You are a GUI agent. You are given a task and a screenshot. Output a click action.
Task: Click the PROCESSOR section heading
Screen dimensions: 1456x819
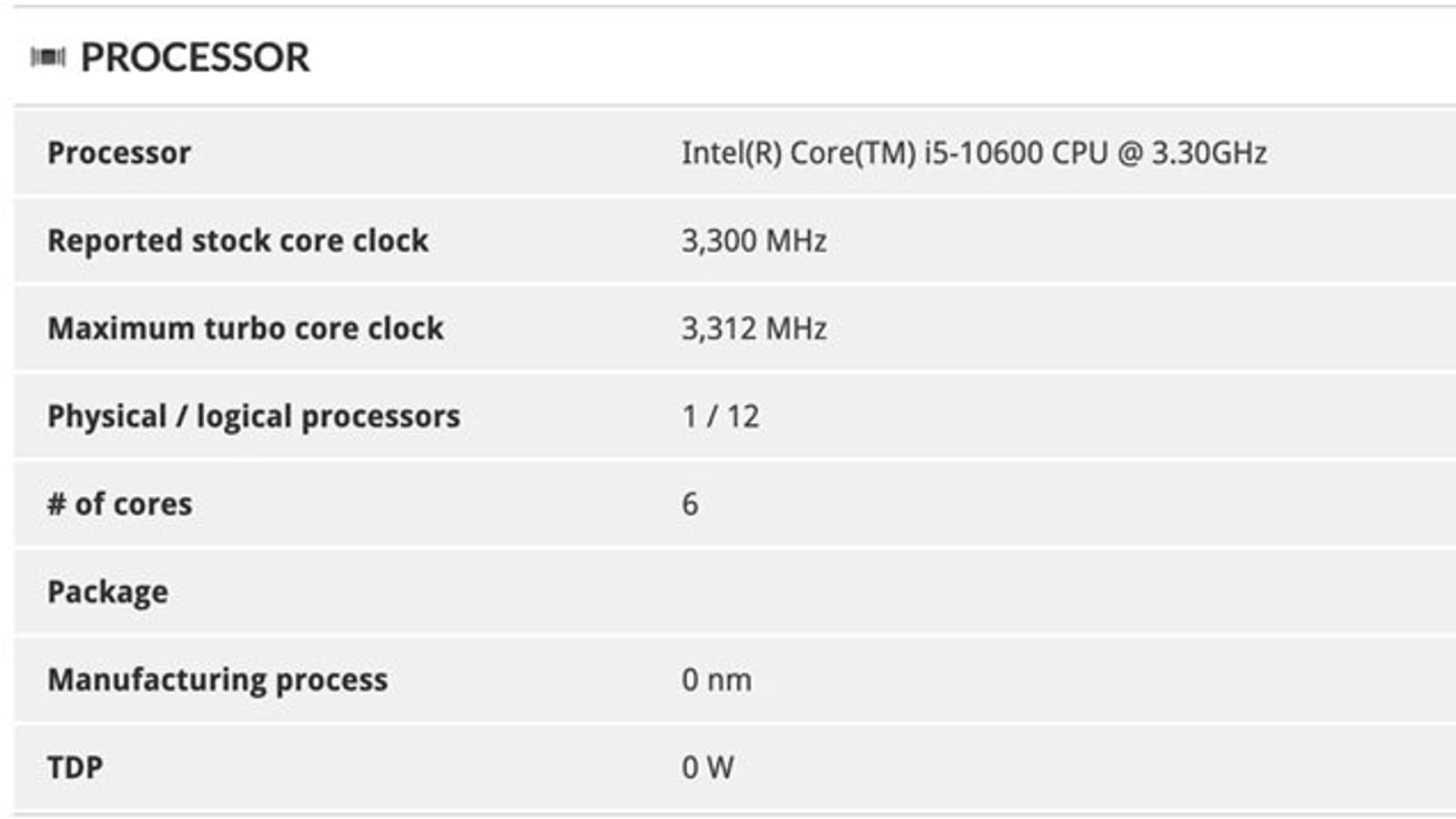coord(195,58)
